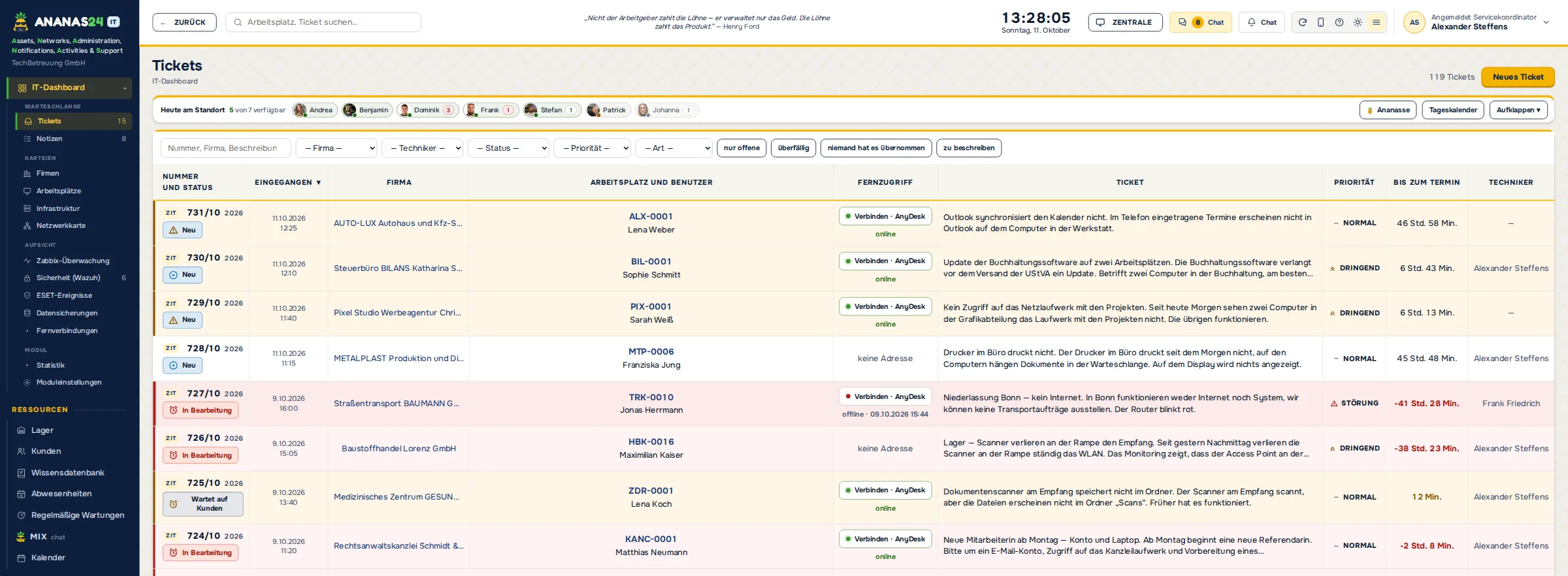Open Notizen in the sidebar
The height and width of the screenshot is (576, 1568).
click(74, 138)
